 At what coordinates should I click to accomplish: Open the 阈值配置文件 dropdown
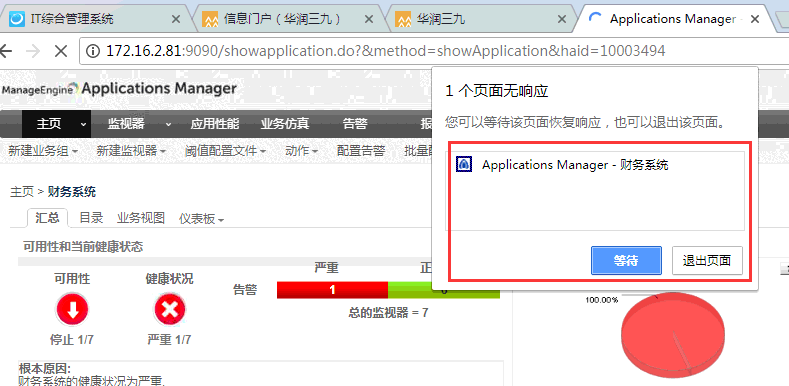tap(225, 150)
